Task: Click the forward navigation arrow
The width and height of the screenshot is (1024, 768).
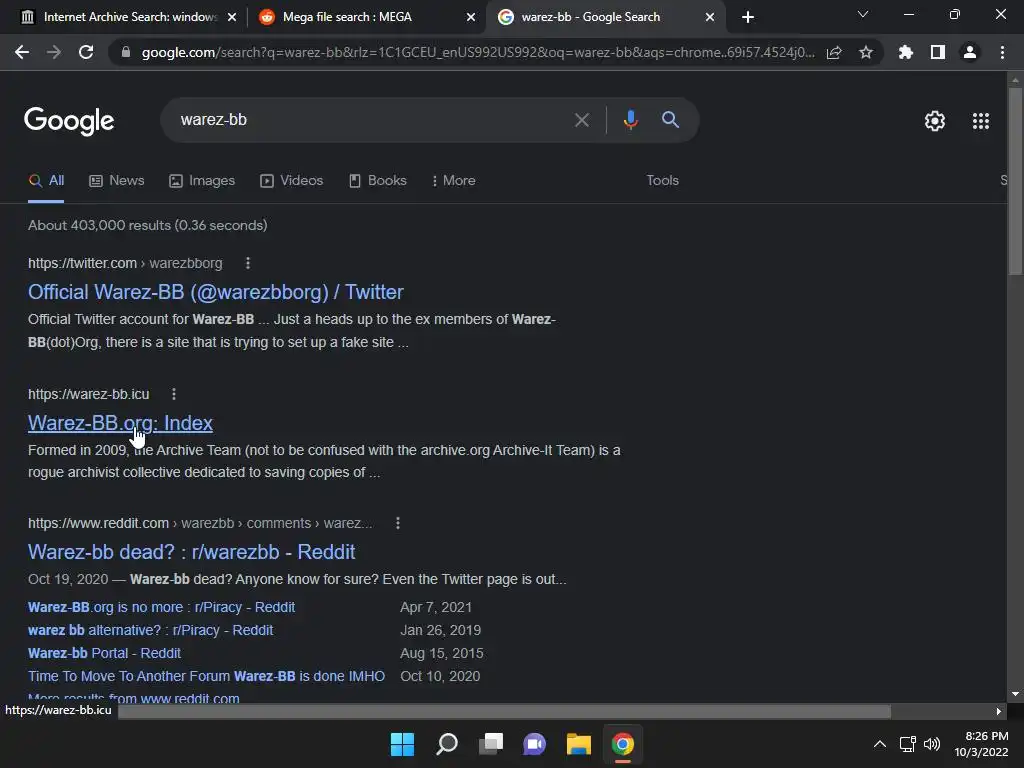Action: (x=54, y=52)
